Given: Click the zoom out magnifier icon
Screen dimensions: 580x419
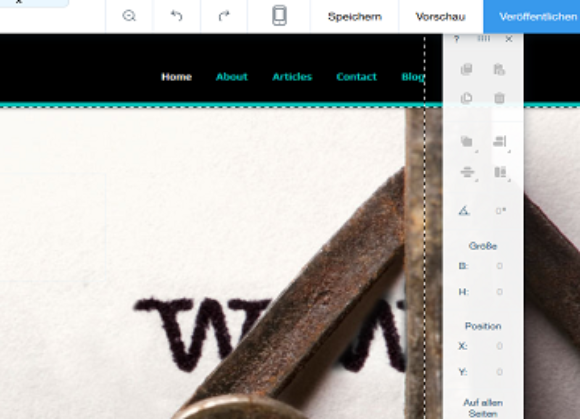Looking at the screenshot, I should coord(129,16).
